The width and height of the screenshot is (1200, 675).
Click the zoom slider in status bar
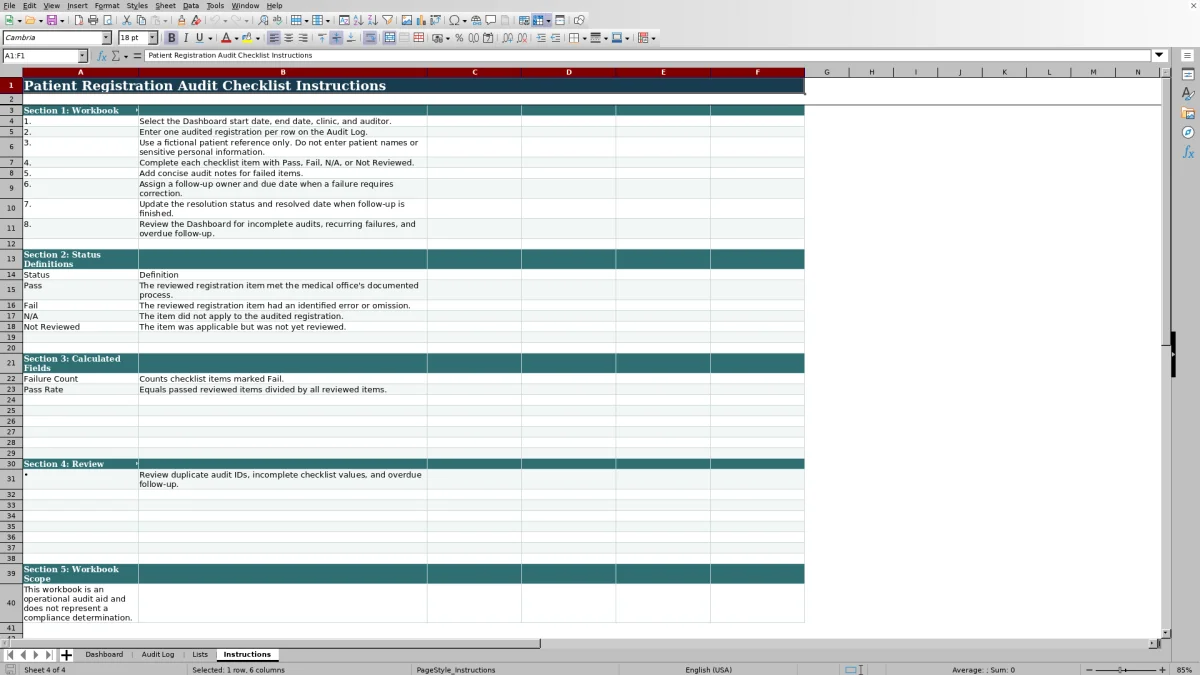click(x=1122, y=670)
